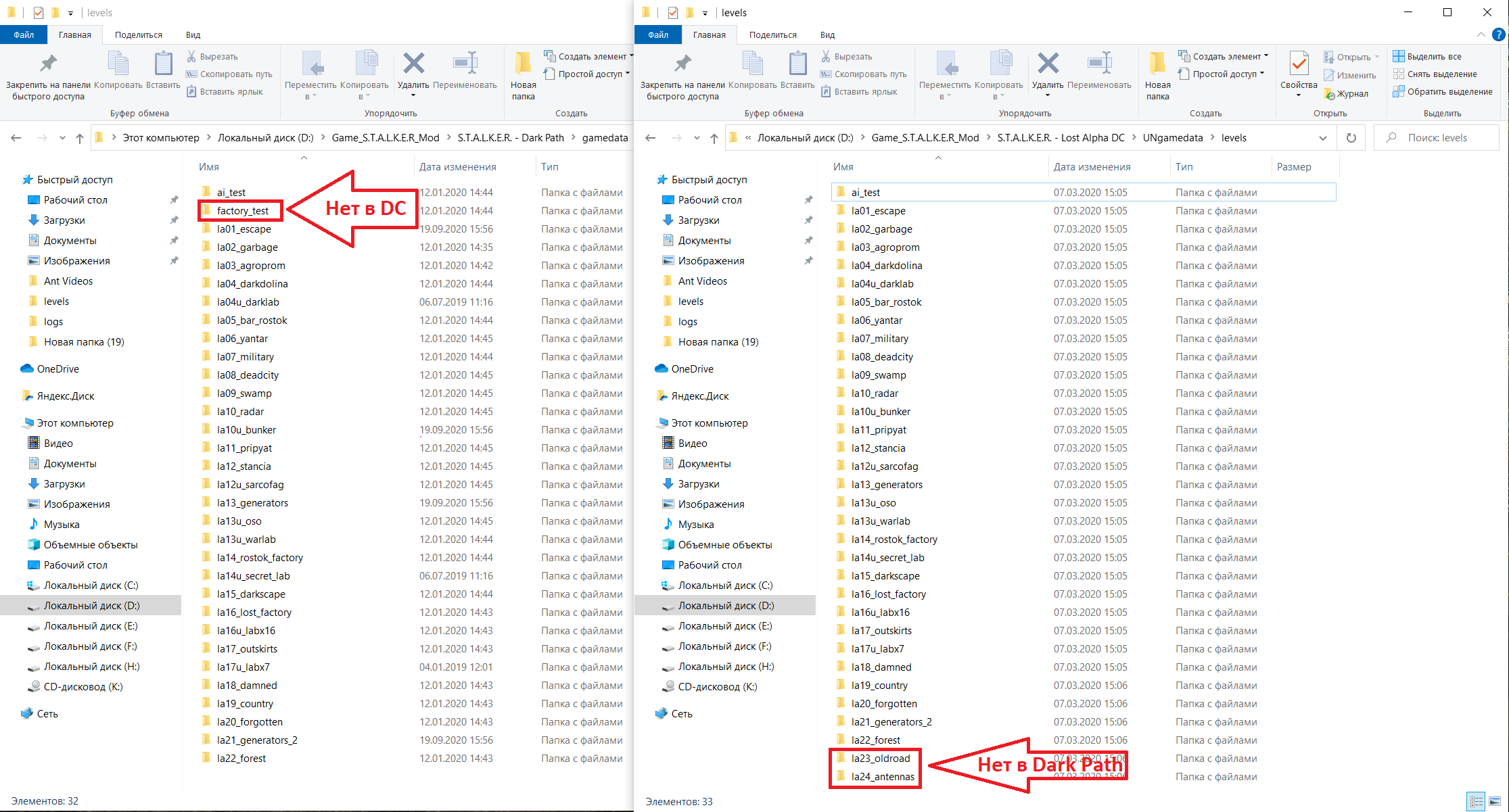
Task: Expand Open (Открыть) dropdown arrow
Action: click(1377, 57)
